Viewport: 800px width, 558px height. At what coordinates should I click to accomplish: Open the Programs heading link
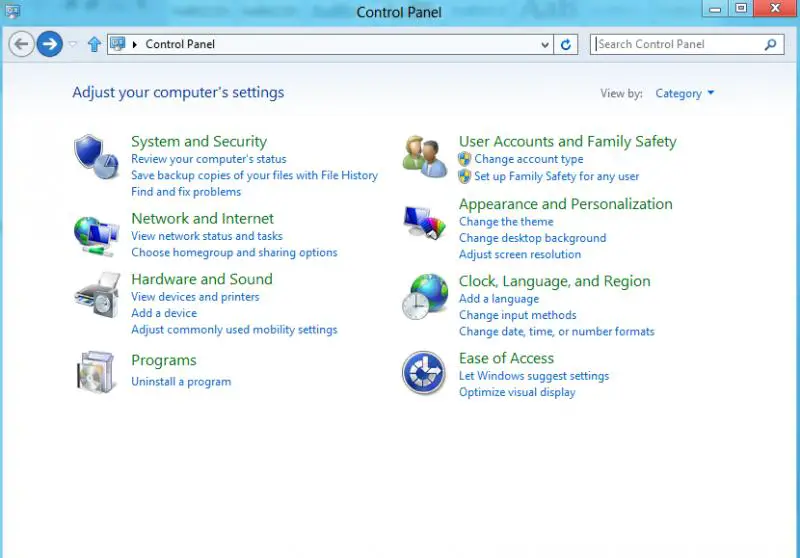164,360
